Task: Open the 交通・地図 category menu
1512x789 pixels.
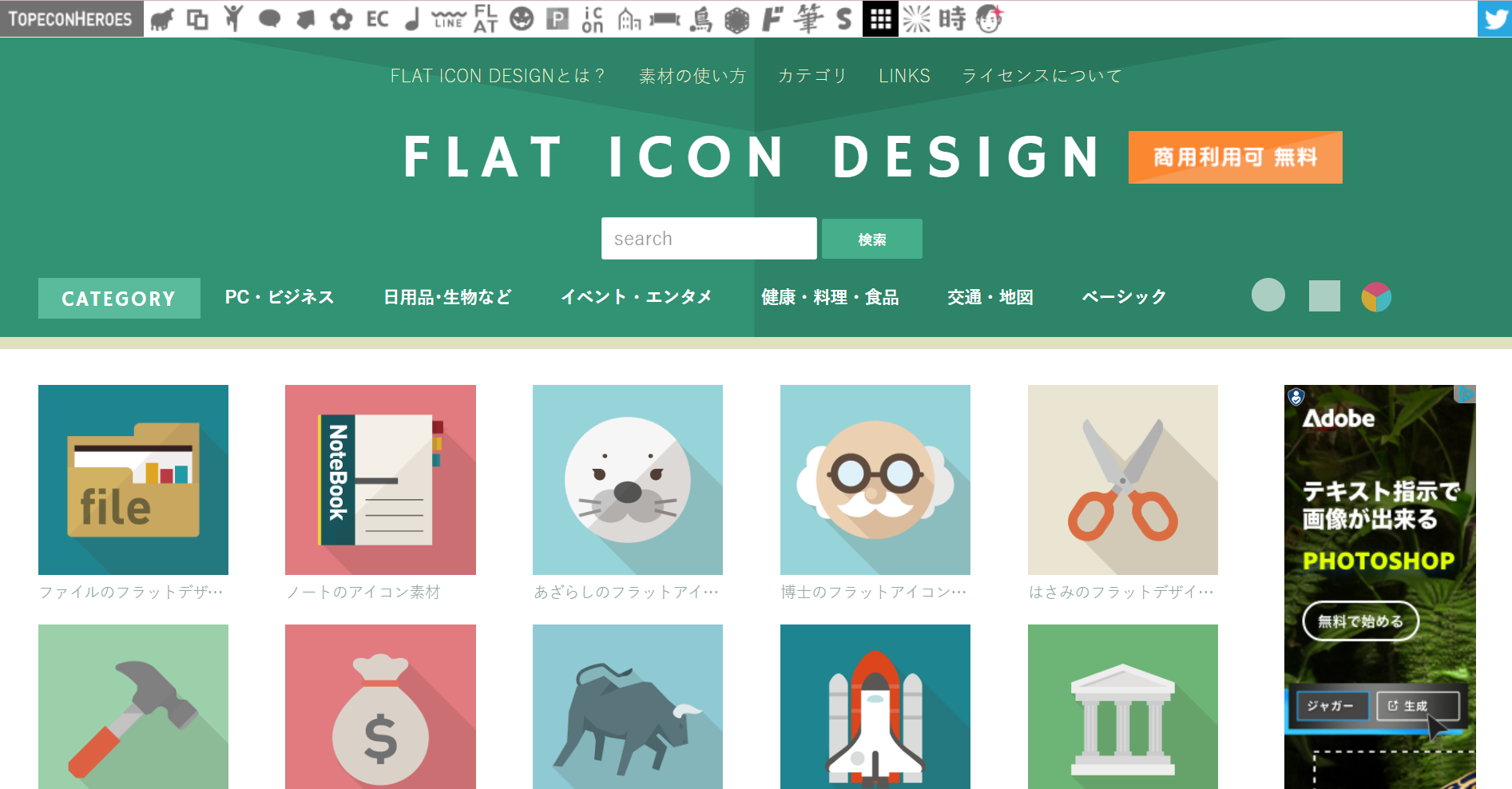Action: 990,297
